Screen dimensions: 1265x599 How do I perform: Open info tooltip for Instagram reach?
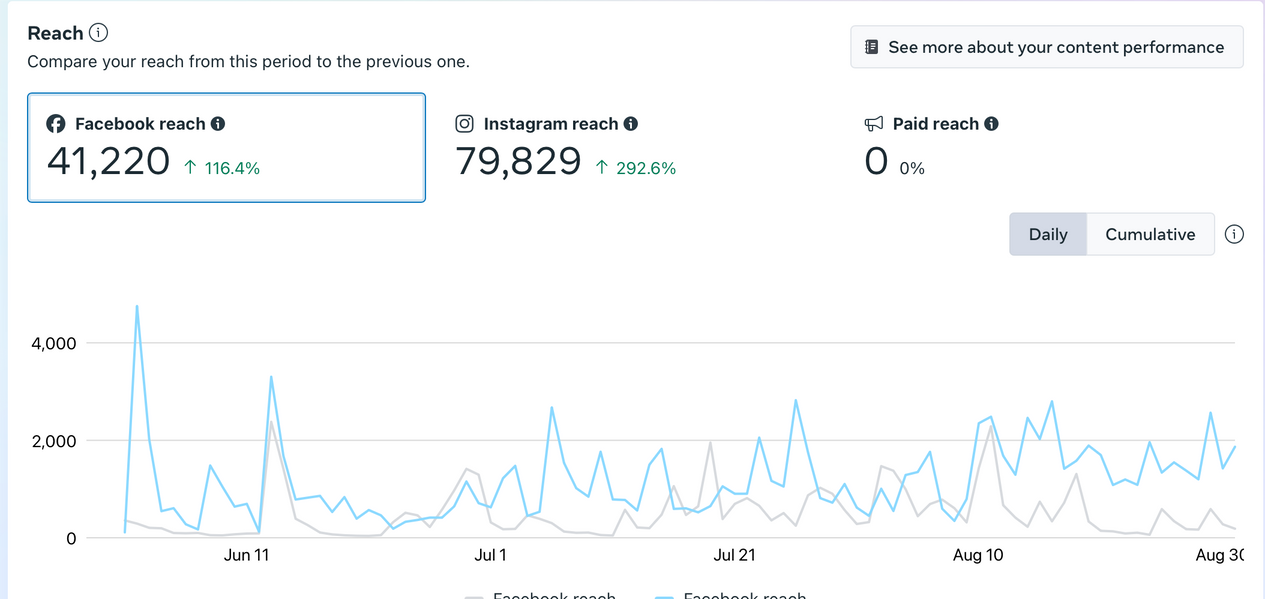[x=631, y=124]
